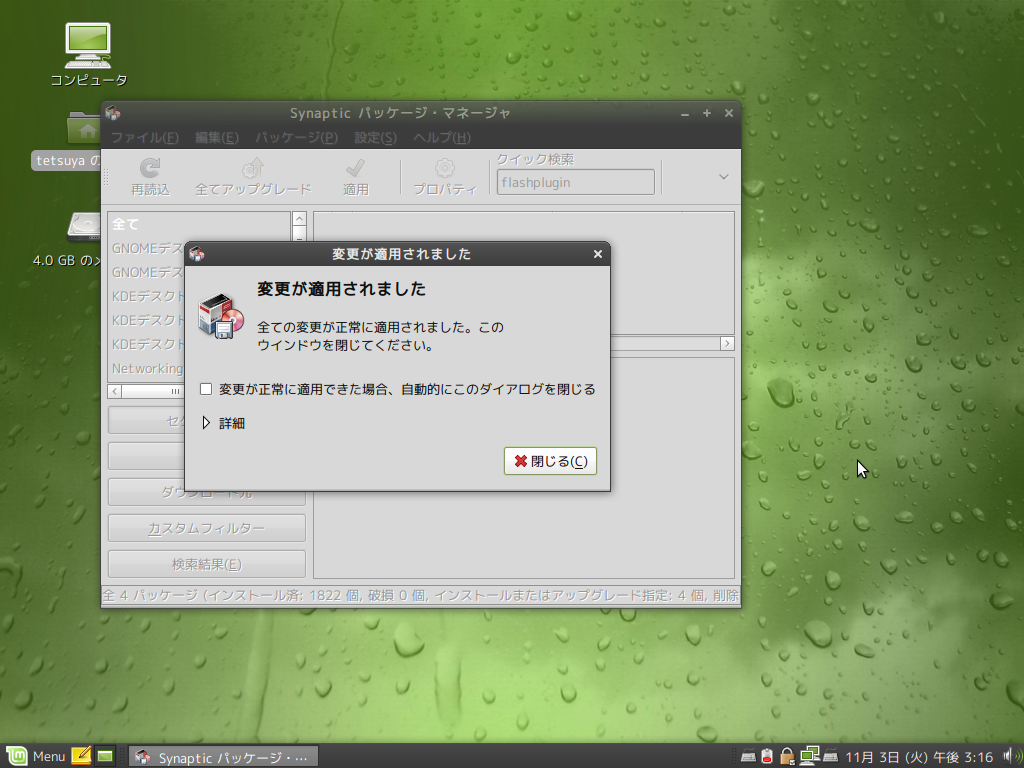Screen dimensions: 1024x768
Task: Click the drive tray icon beside the clock
Action: pyautogui.click(x=830, y=757)
